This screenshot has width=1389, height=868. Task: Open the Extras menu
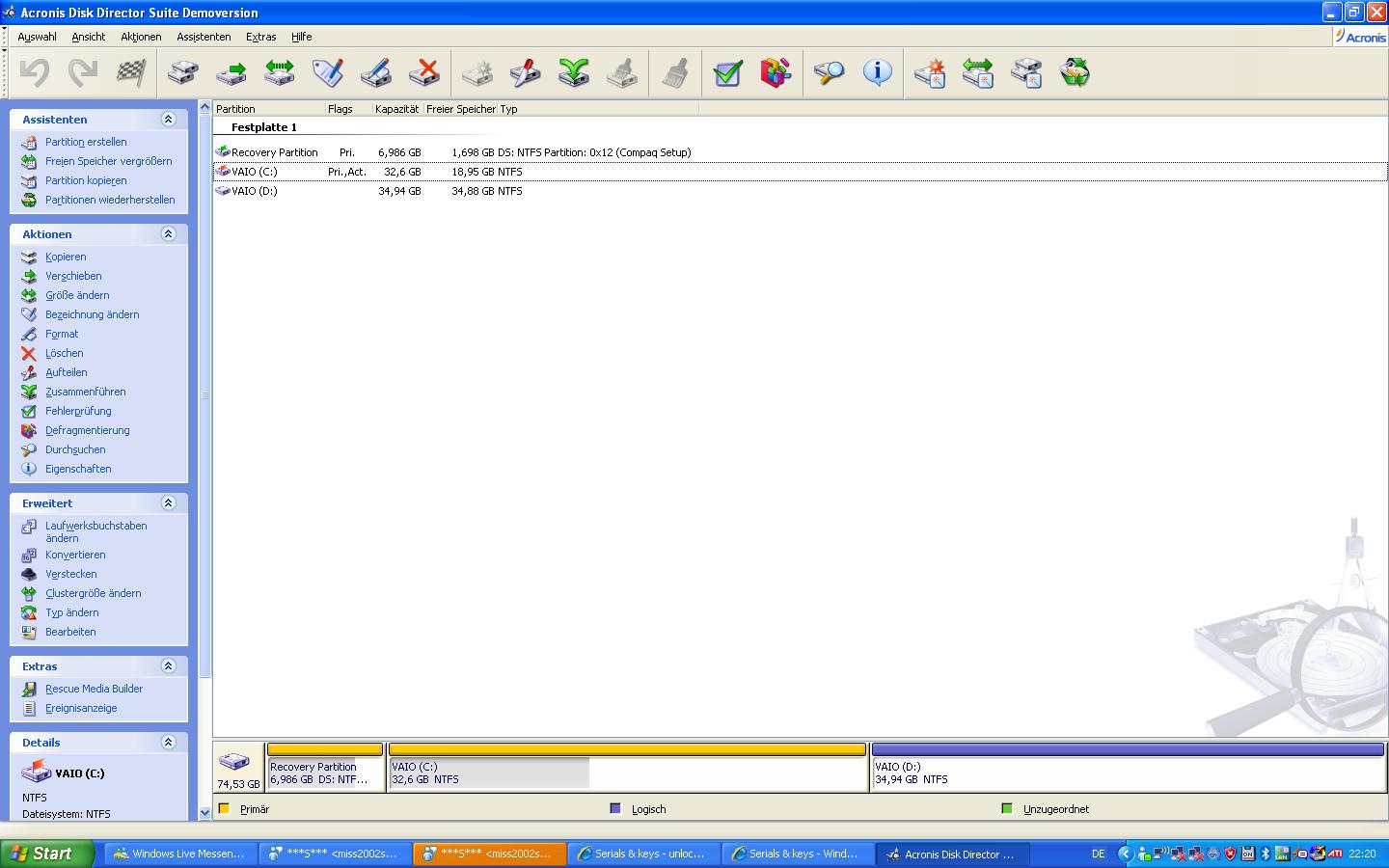coord(260,37)
